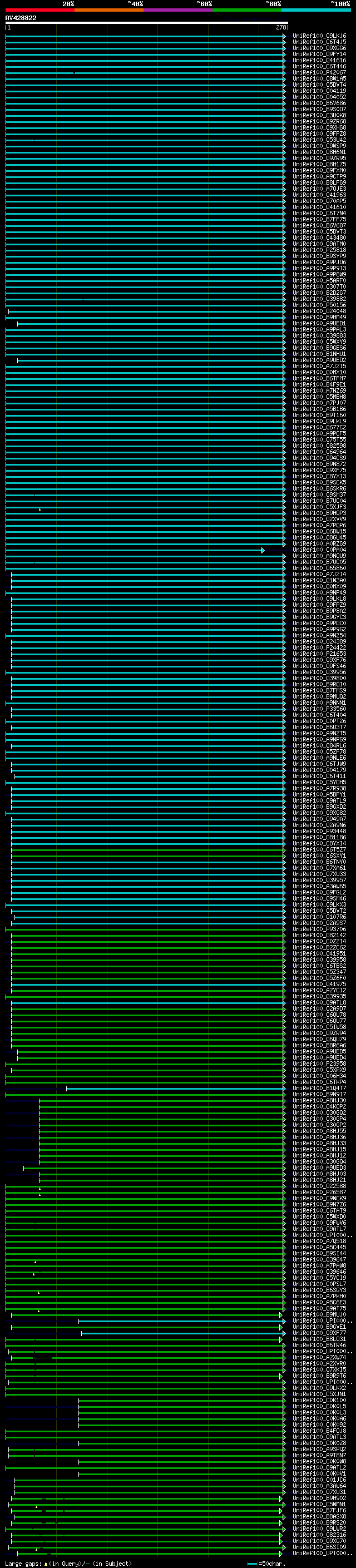
Task: Click hit label UniRef100_A8HJ30
Action: [x=319, y=1100]
